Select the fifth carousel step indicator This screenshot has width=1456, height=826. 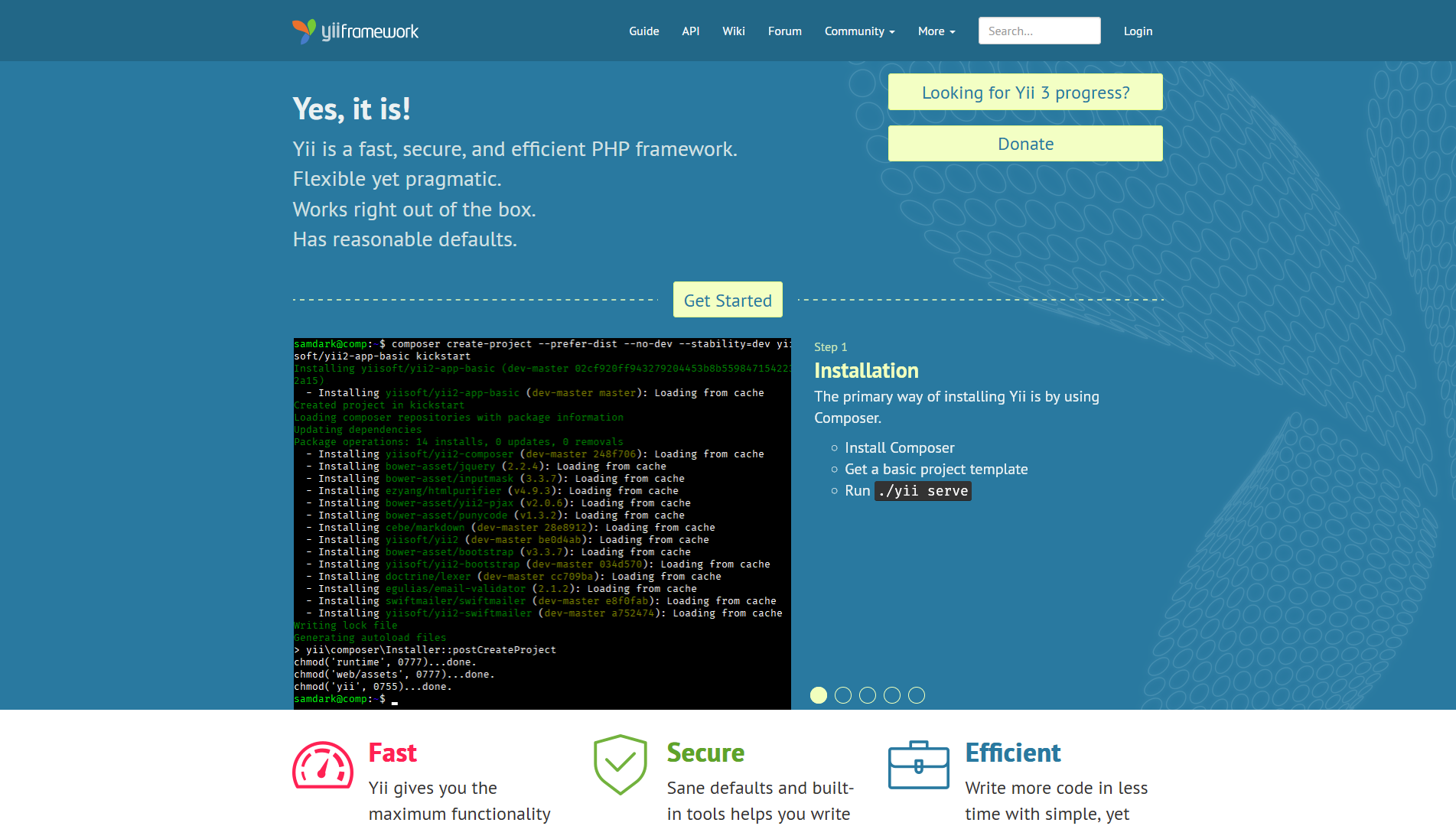click(x=917, y=695)
